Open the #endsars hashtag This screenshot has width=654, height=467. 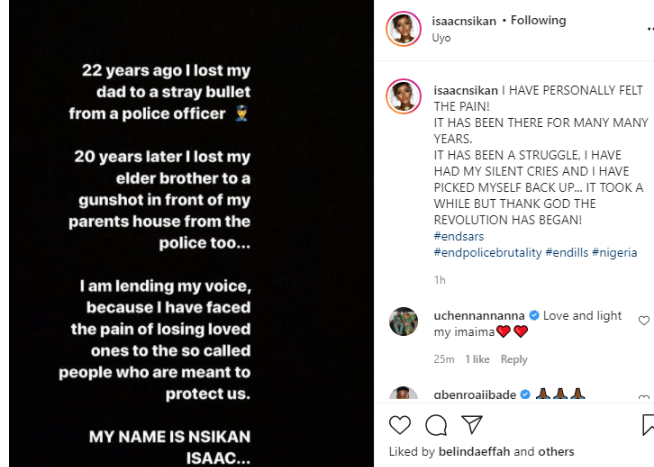click(459, 236)
